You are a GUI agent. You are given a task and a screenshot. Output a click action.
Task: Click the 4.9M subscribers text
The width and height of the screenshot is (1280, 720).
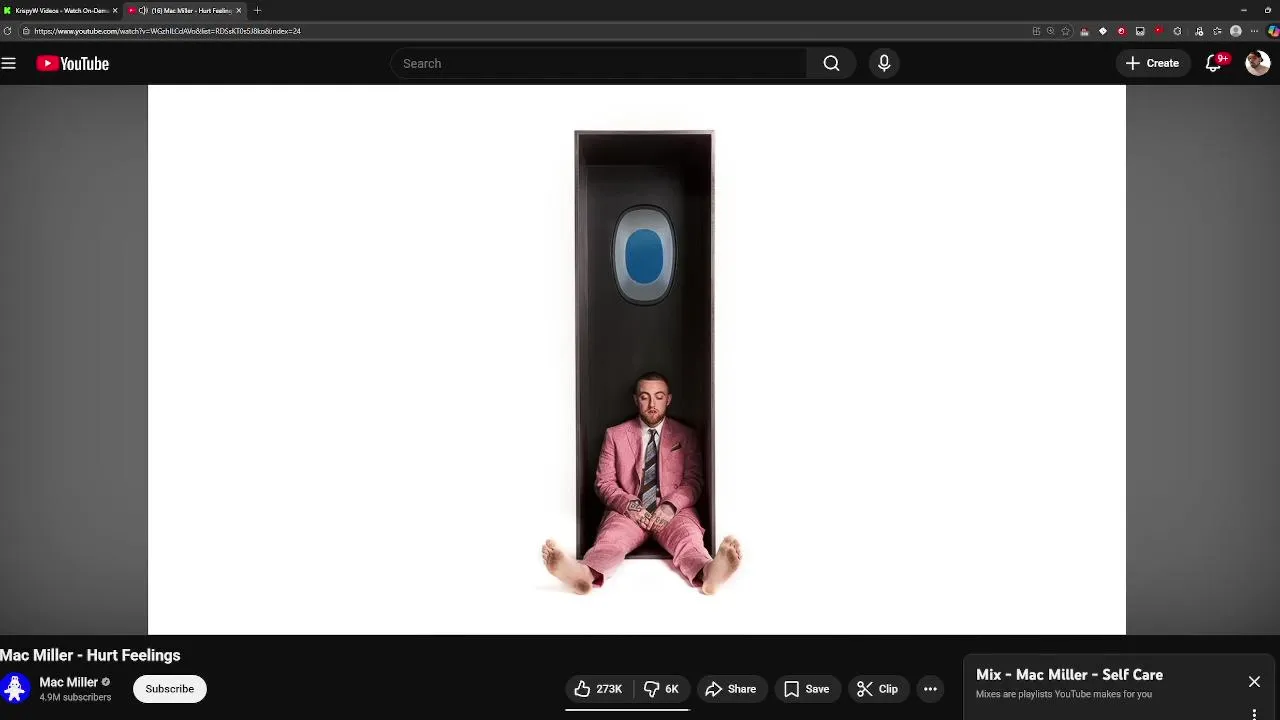click(75, 697)
